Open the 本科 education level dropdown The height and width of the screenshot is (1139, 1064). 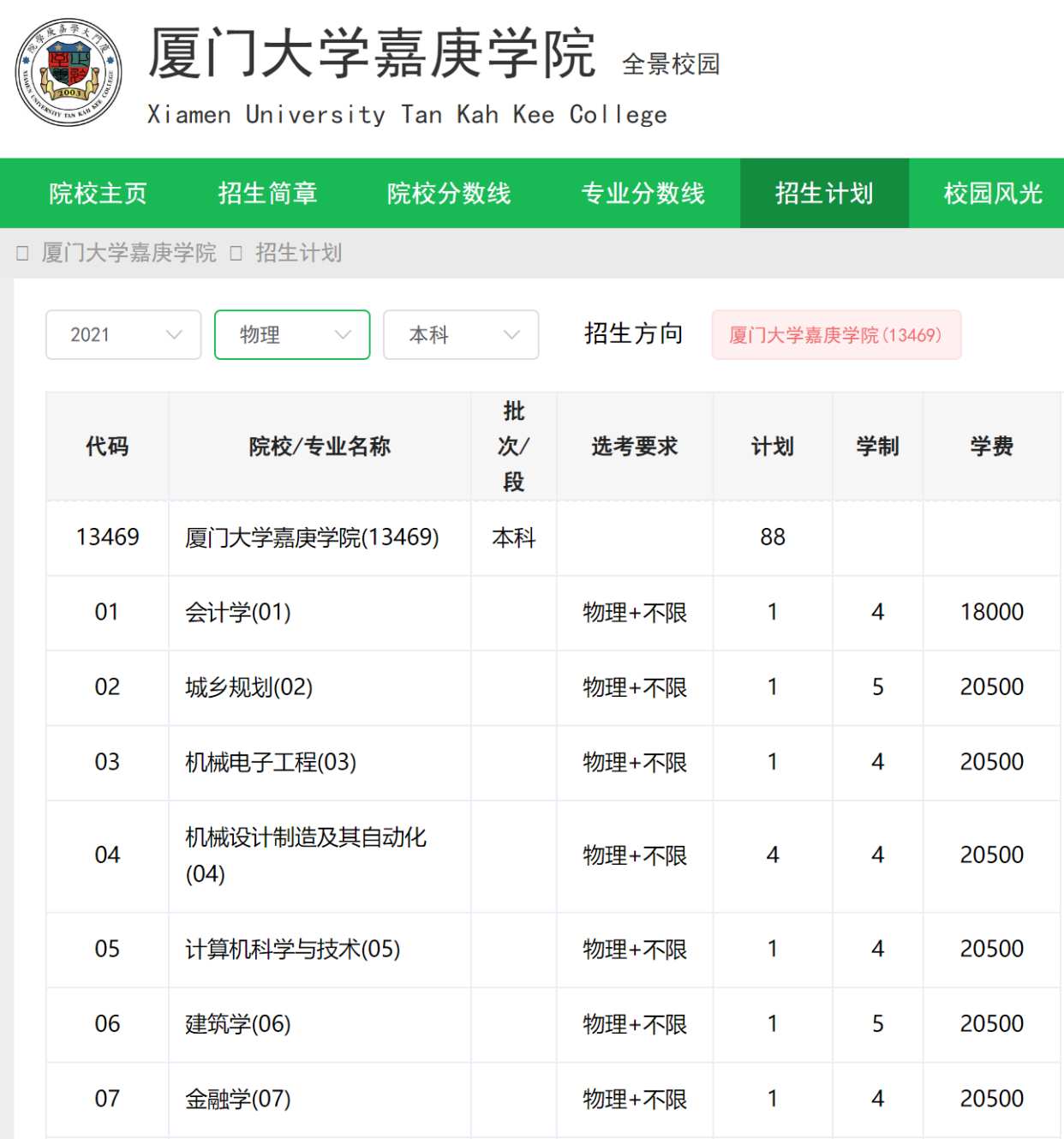coord(460,335)
